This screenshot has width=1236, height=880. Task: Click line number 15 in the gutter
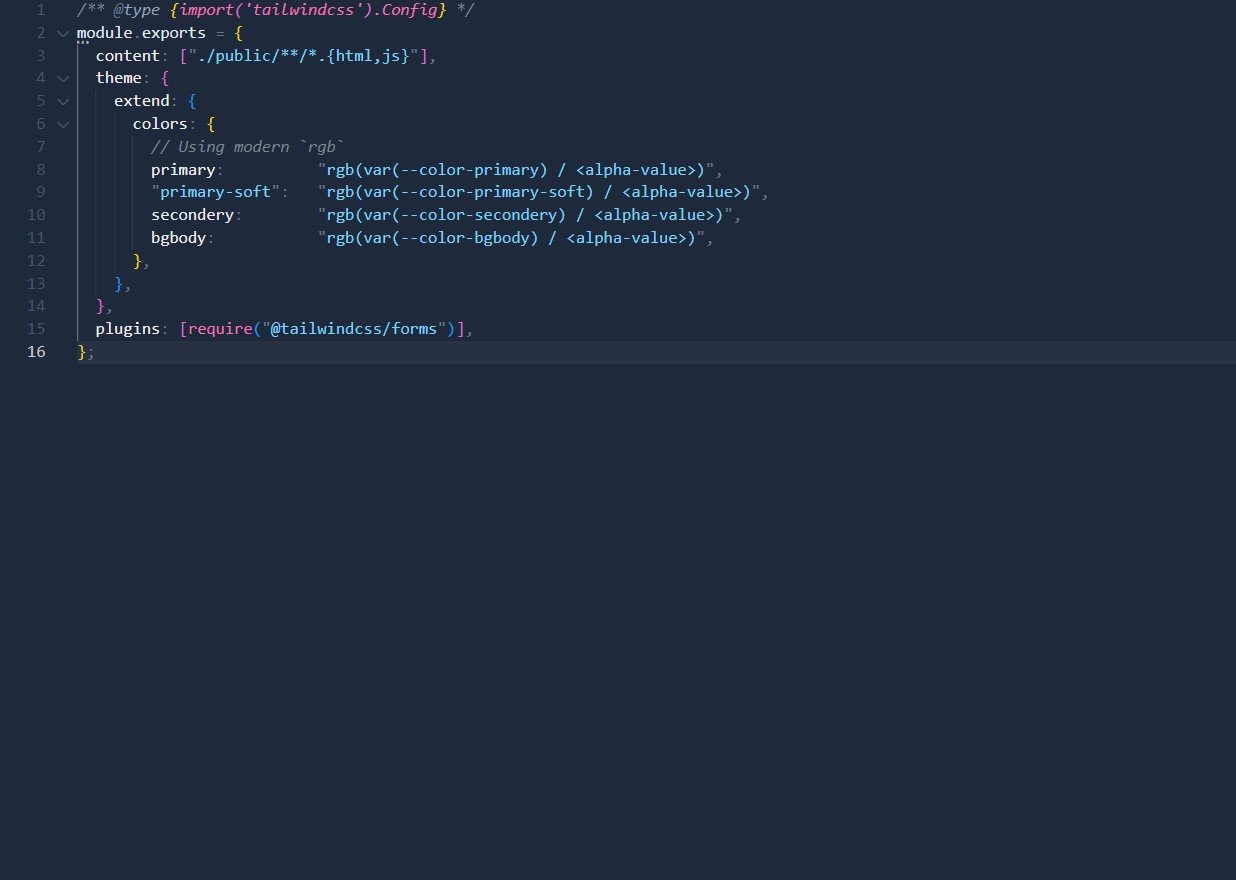click(x=36, y=329)
